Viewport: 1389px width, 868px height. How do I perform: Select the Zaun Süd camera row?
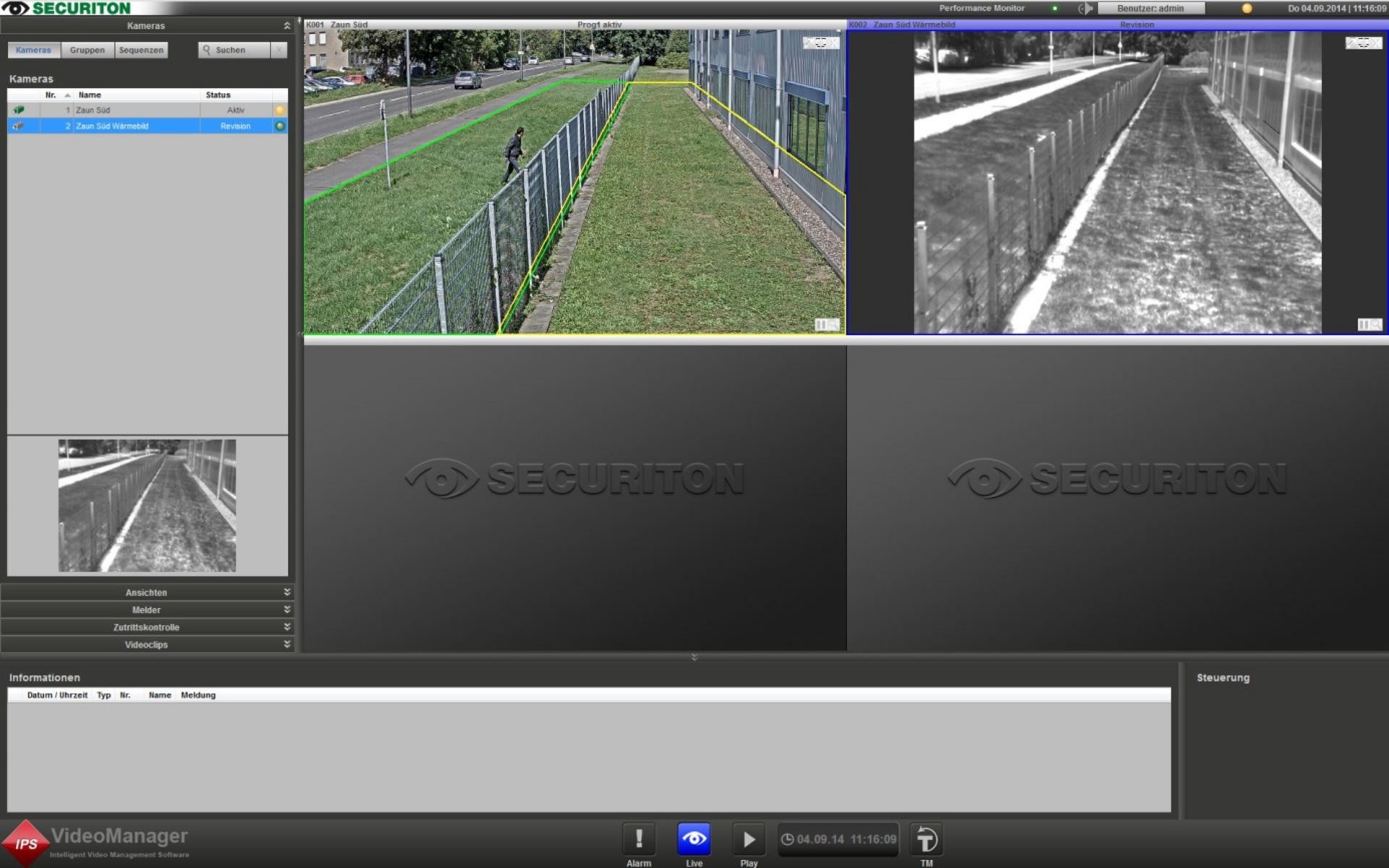[148, 110]
